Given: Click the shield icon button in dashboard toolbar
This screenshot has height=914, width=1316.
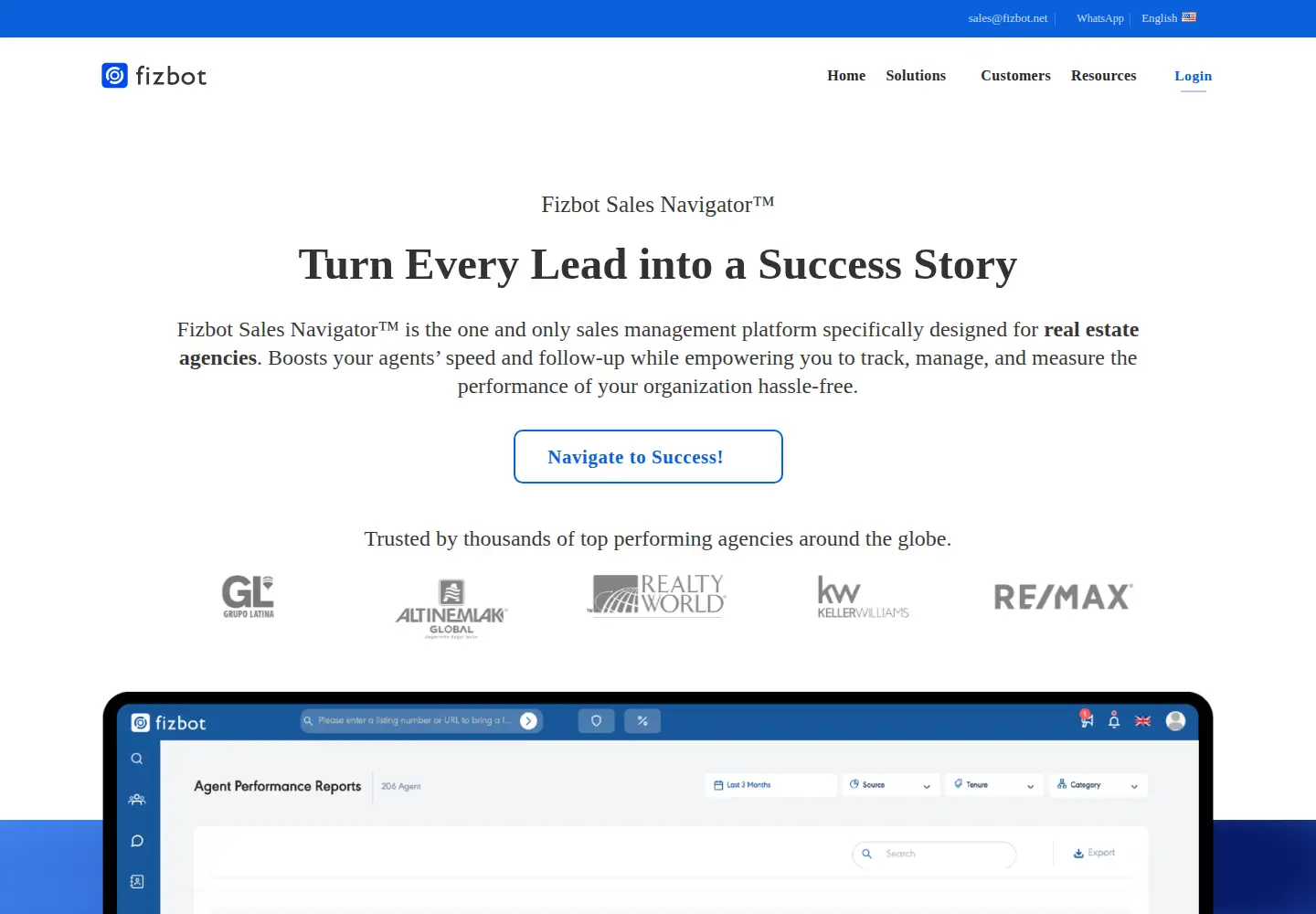Looking at the screenshot, I should point(597,721).
